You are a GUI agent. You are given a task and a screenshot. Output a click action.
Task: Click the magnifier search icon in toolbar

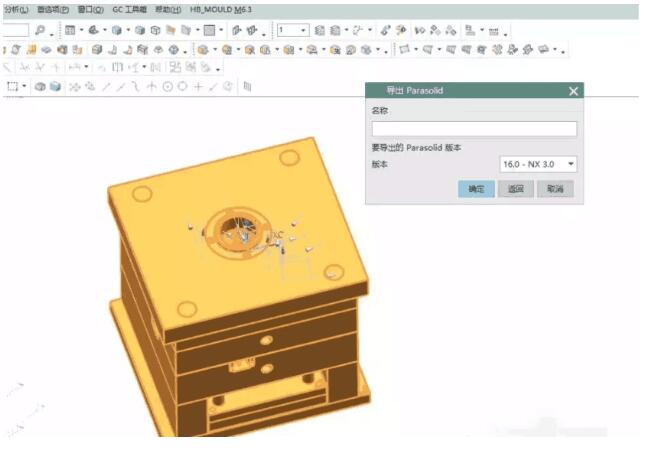tap(40, 31)
